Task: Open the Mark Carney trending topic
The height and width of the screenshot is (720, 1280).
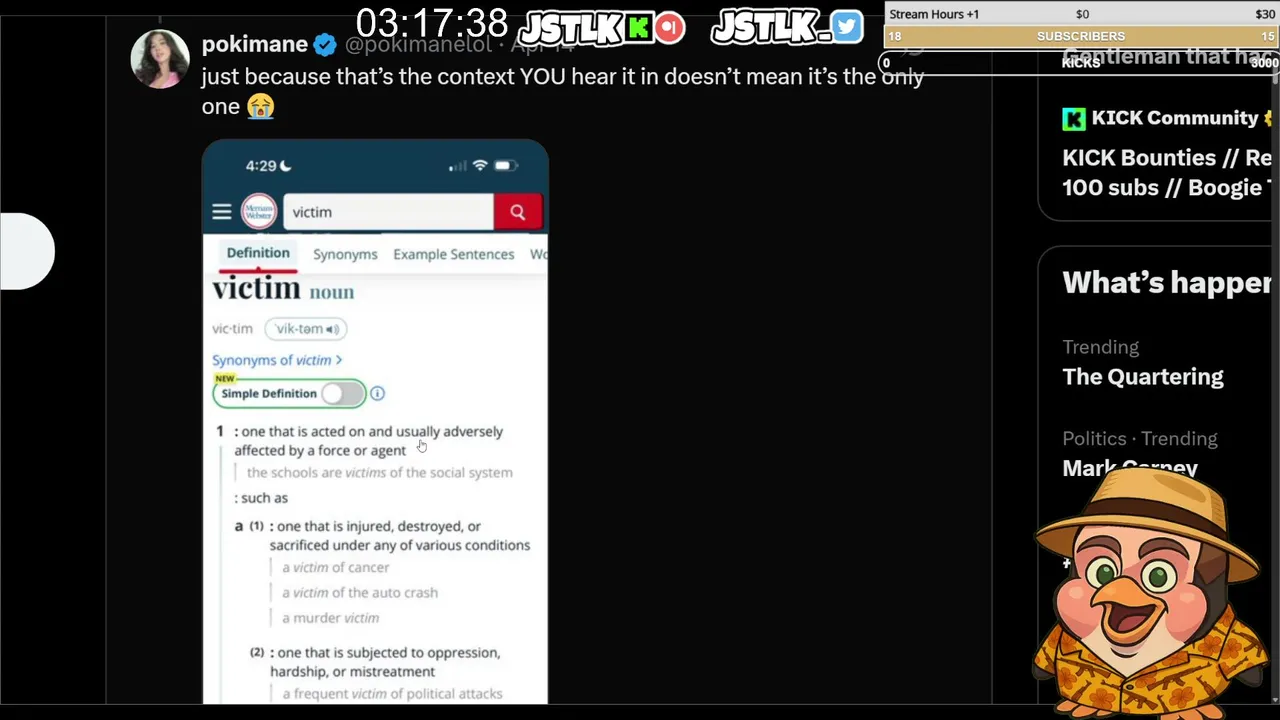Action: pyautogui.click(x=1130, y=467)
